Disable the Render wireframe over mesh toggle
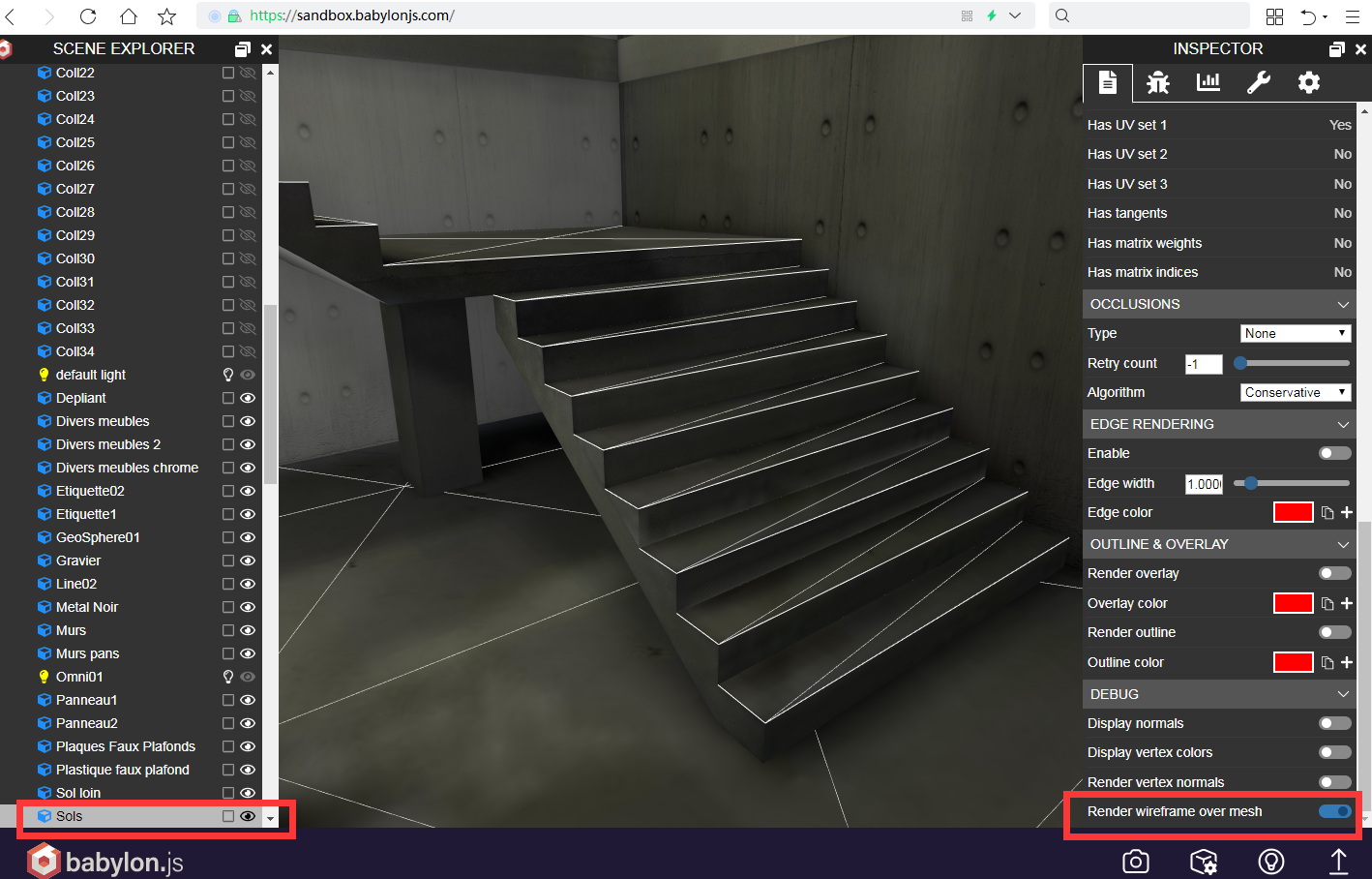The image size is (1372, 879). click(1333, 811)
